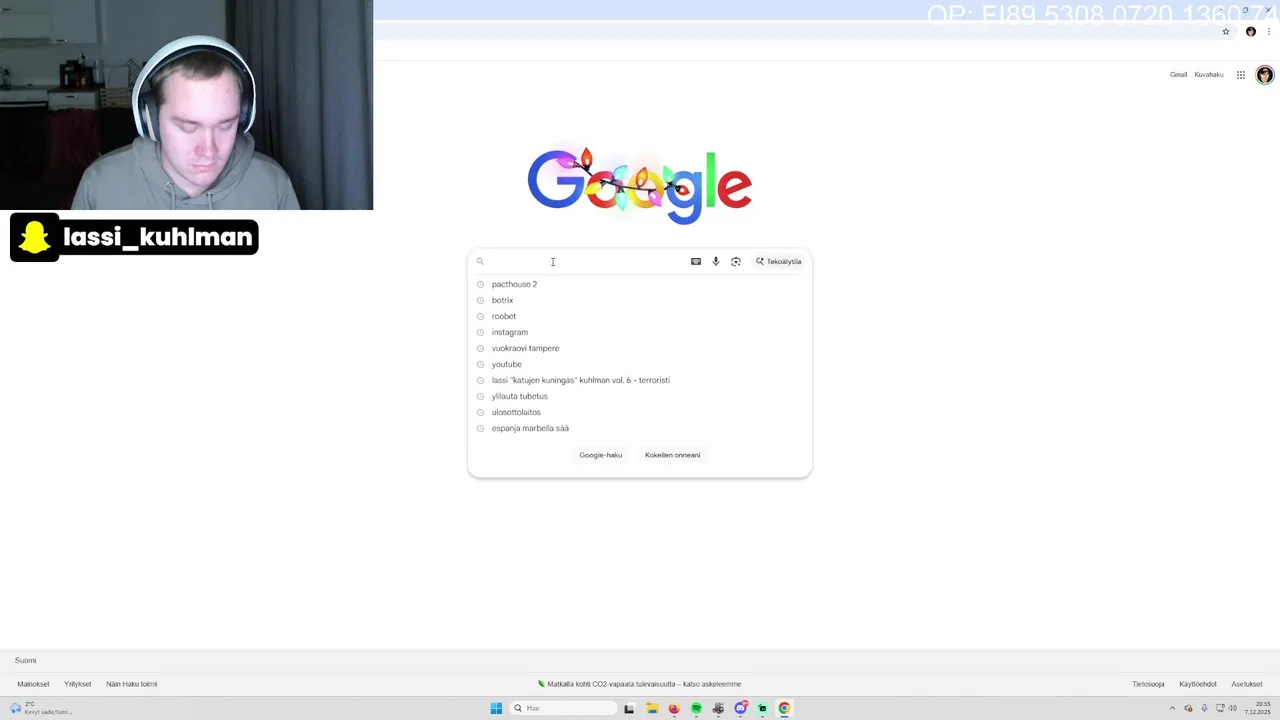Open Asetukset footer menu

1247,684
